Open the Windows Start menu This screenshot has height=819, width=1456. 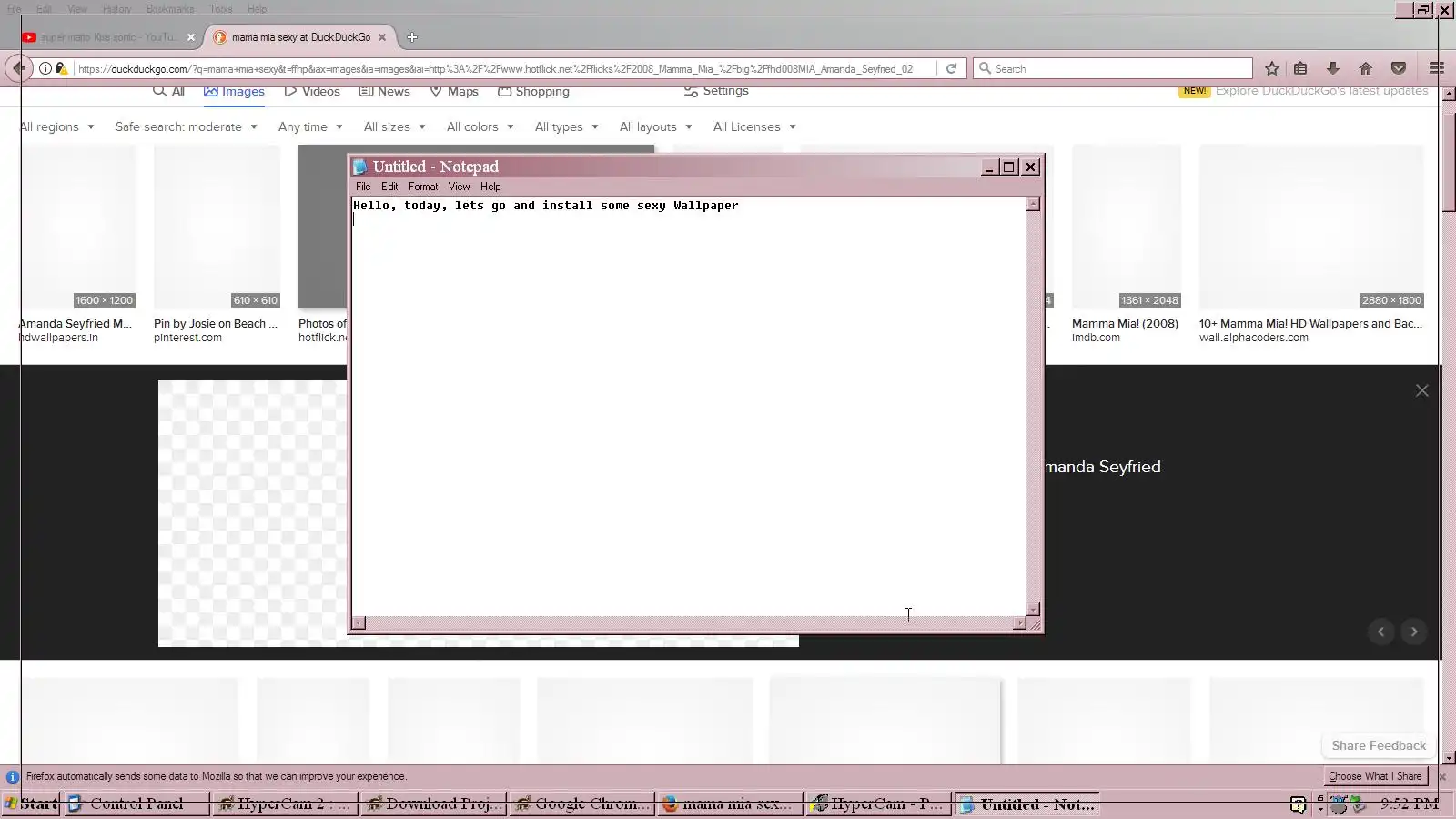click(x=31, y=804)
